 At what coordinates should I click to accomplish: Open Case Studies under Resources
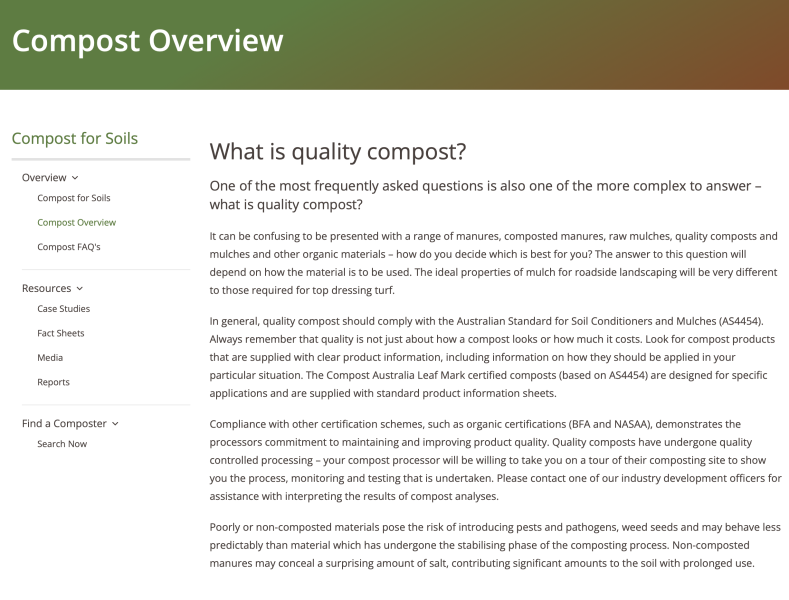(x=63, y=309)
